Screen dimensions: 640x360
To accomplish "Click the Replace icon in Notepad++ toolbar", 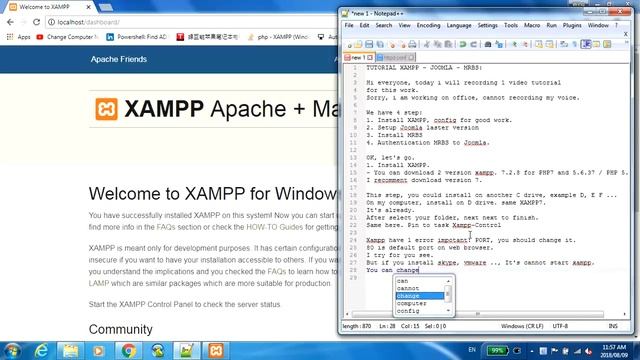I will [x=499, y=44].
